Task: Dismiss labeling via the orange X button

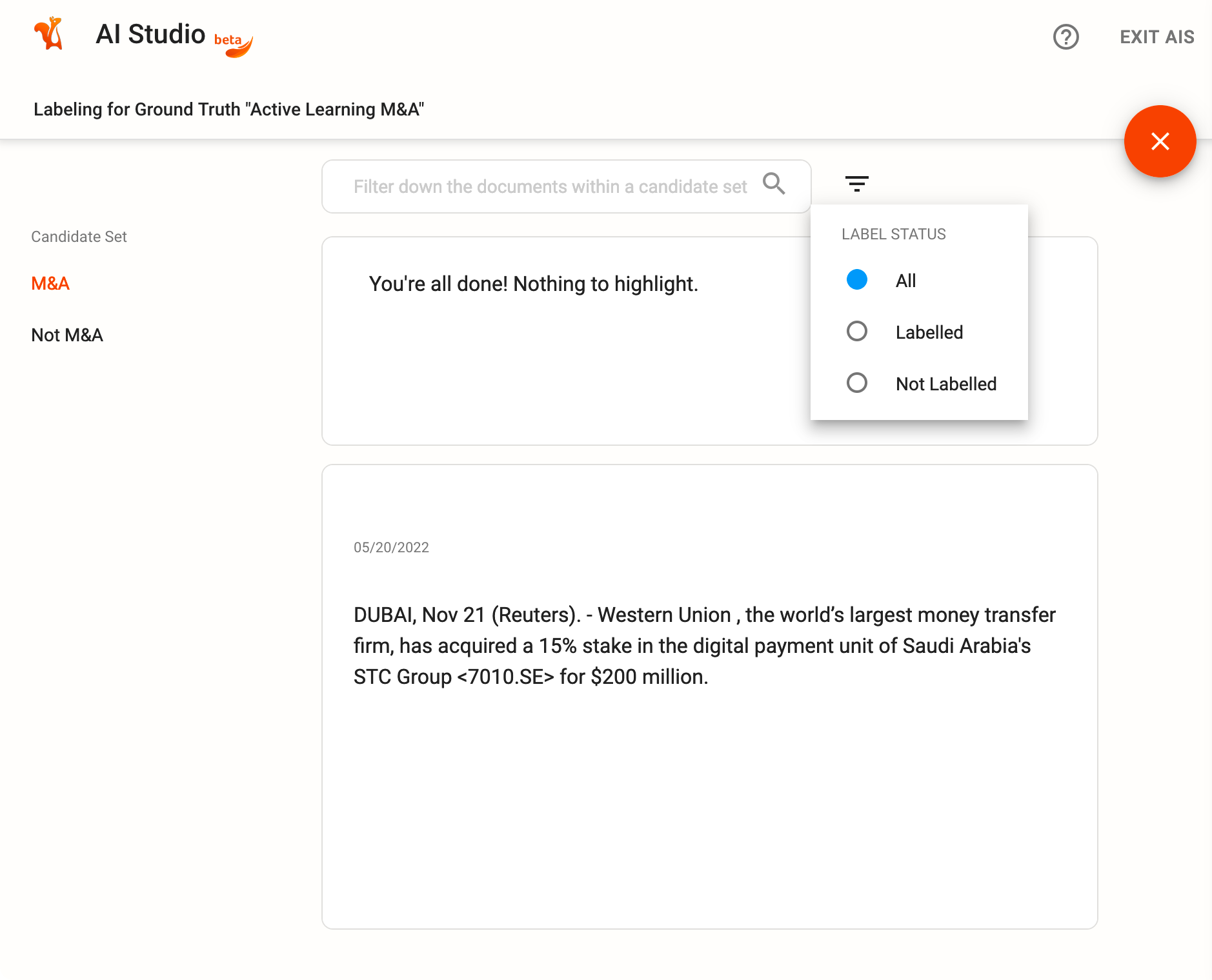Action: 1160,141
